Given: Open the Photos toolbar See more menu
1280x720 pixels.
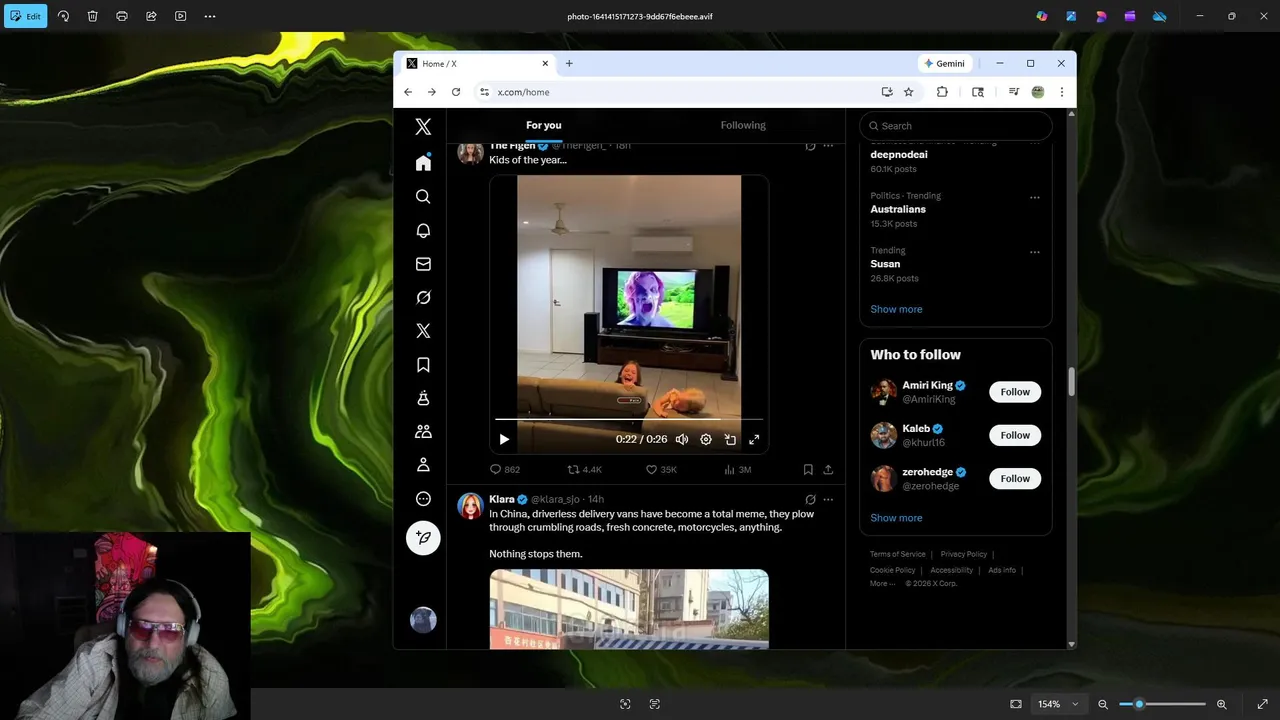Looking at the screenshot, I should (210, 16).
